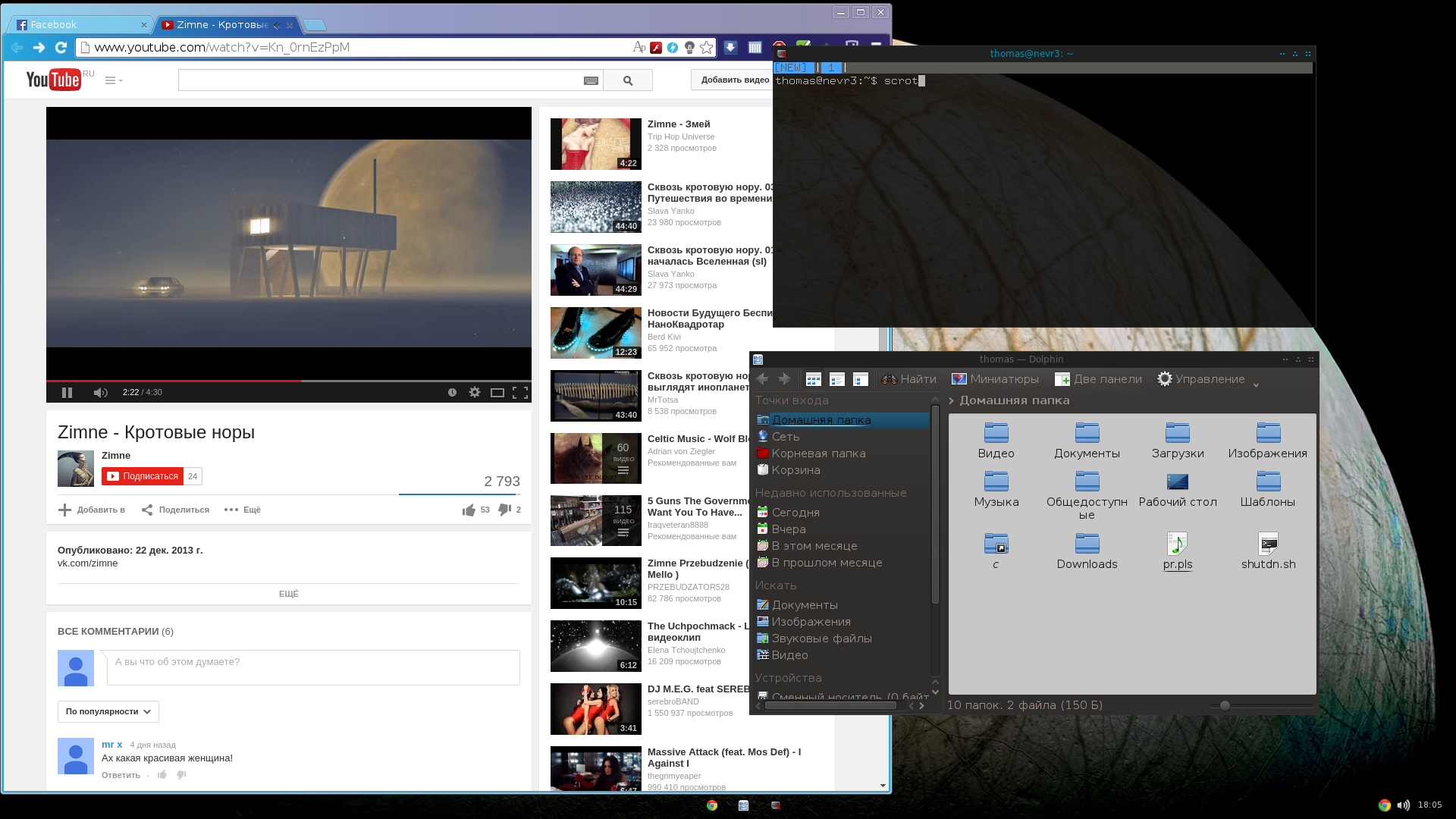Switch to the Facebook tab
1456x819 pixels.
(x=80, y=24)
